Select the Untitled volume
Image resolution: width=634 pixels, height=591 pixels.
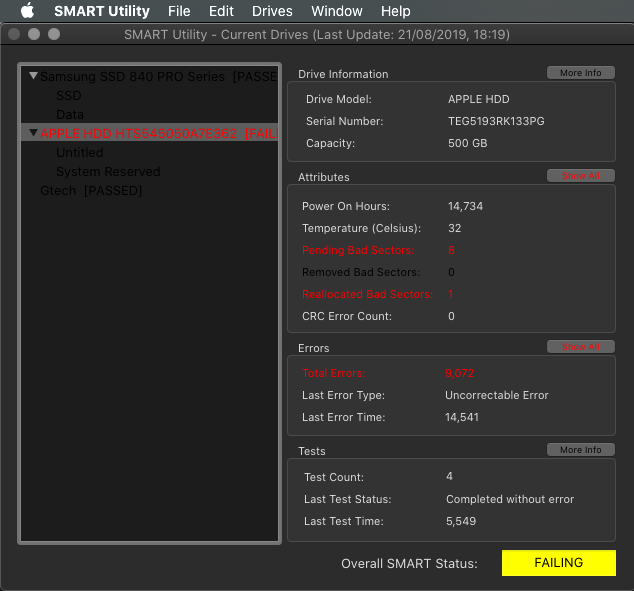[x=149, y=152]
